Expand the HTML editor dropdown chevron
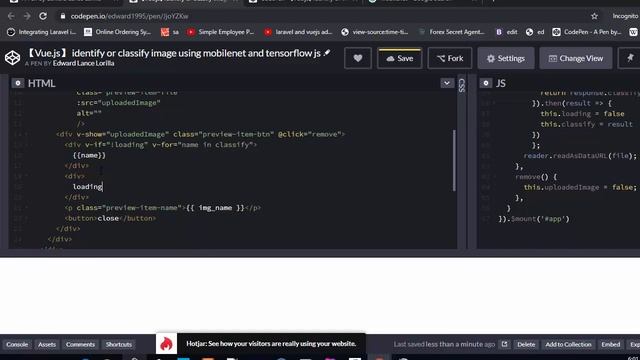This screenshot has height=360, width=640. pyautogui.click(x=447, y=83)
